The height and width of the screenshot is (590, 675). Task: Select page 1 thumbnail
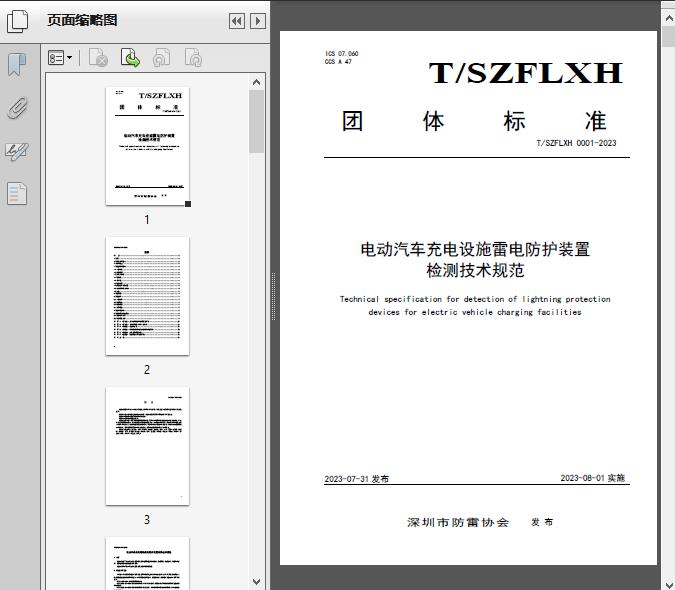tap(147, 146)
